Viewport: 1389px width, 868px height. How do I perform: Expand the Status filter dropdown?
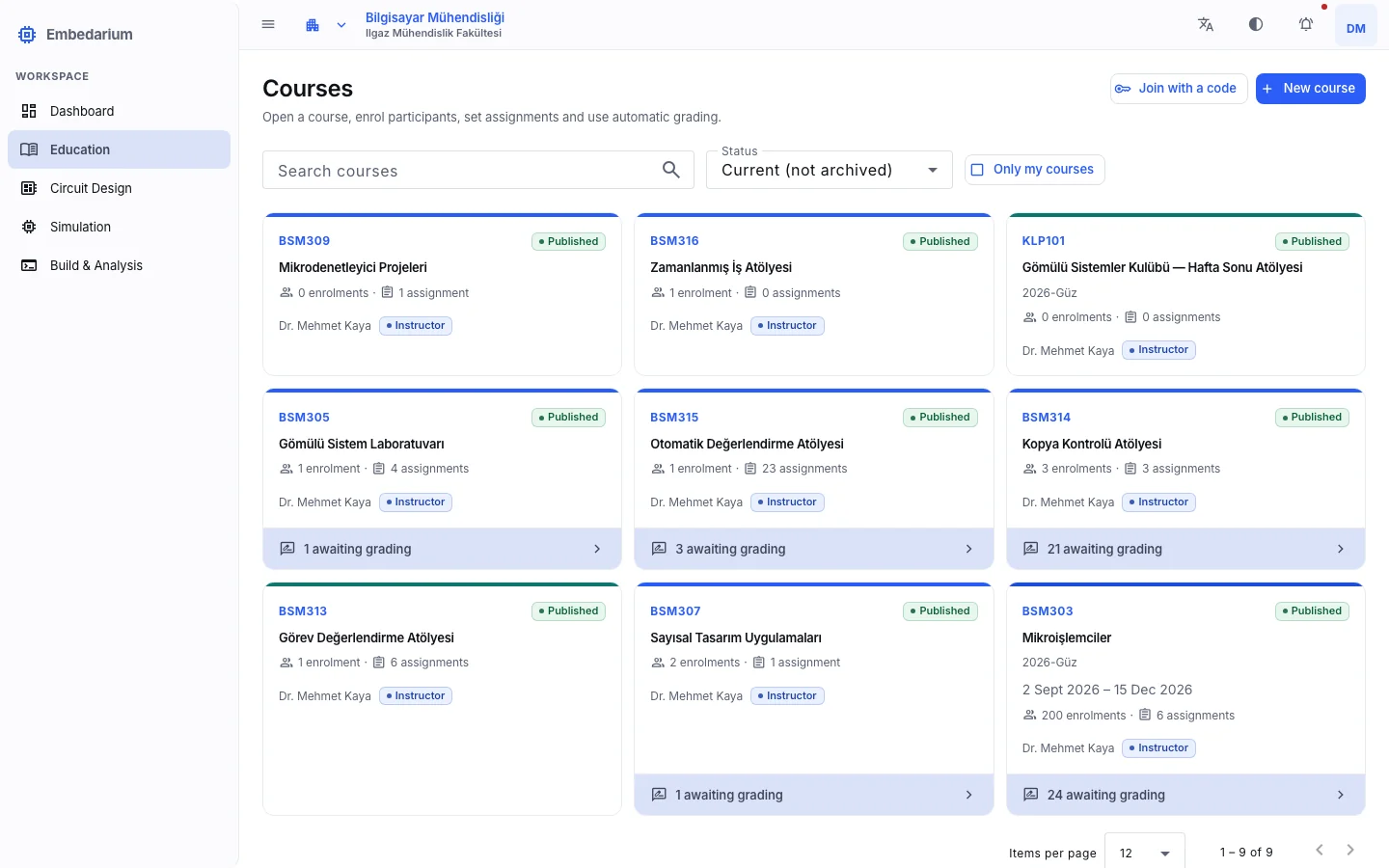pyautogui.click(x=830, y=170)
